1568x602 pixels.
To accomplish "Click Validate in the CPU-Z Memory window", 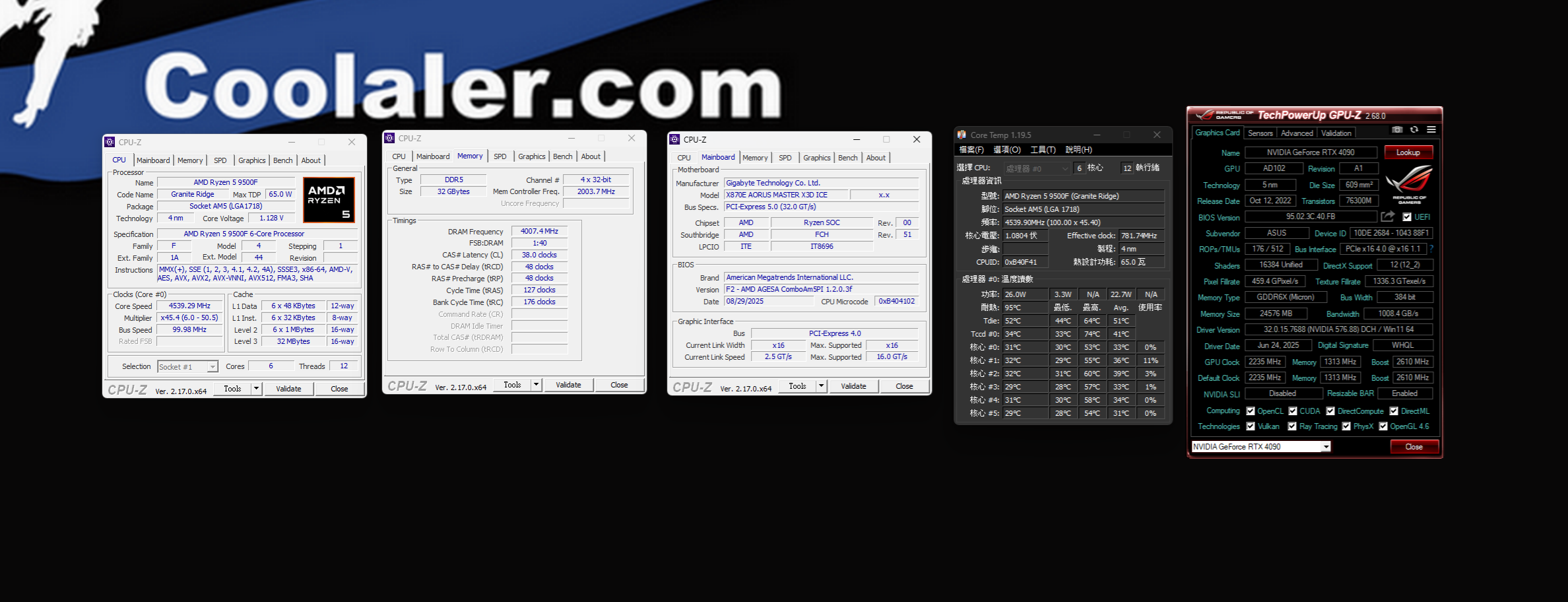I will point(568,385).
